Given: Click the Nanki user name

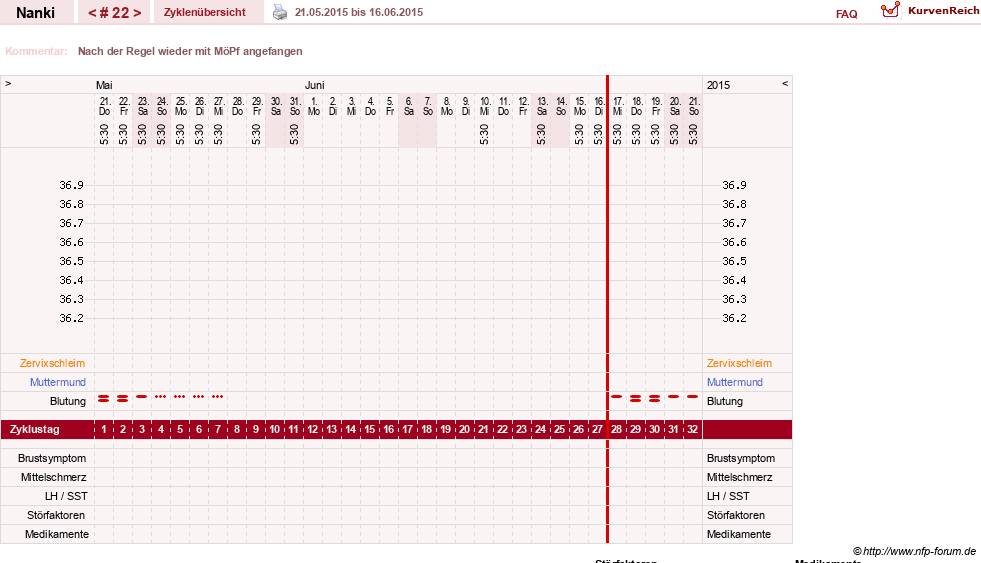Looking at the screenshot, I should point(36,13).
